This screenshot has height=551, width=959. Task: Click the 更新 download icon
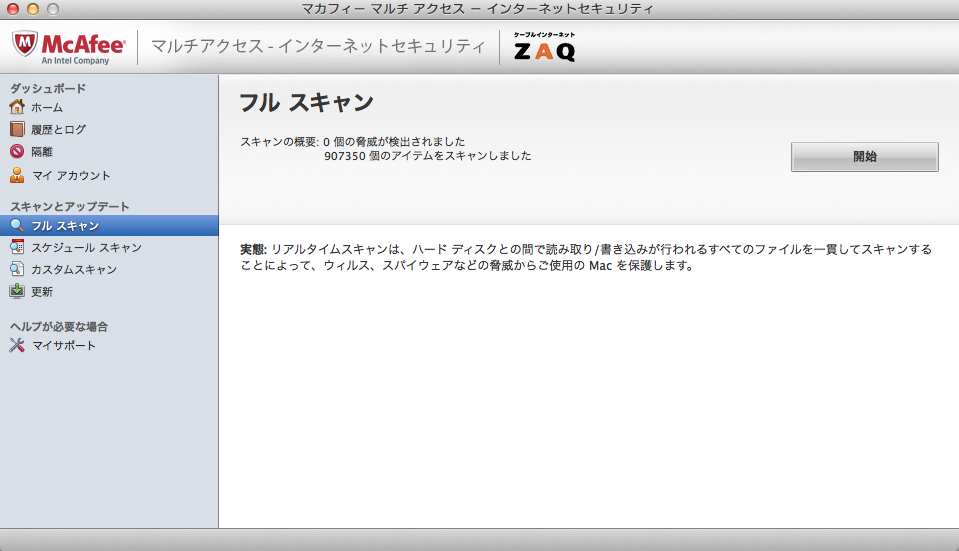(x=17, y=291)
